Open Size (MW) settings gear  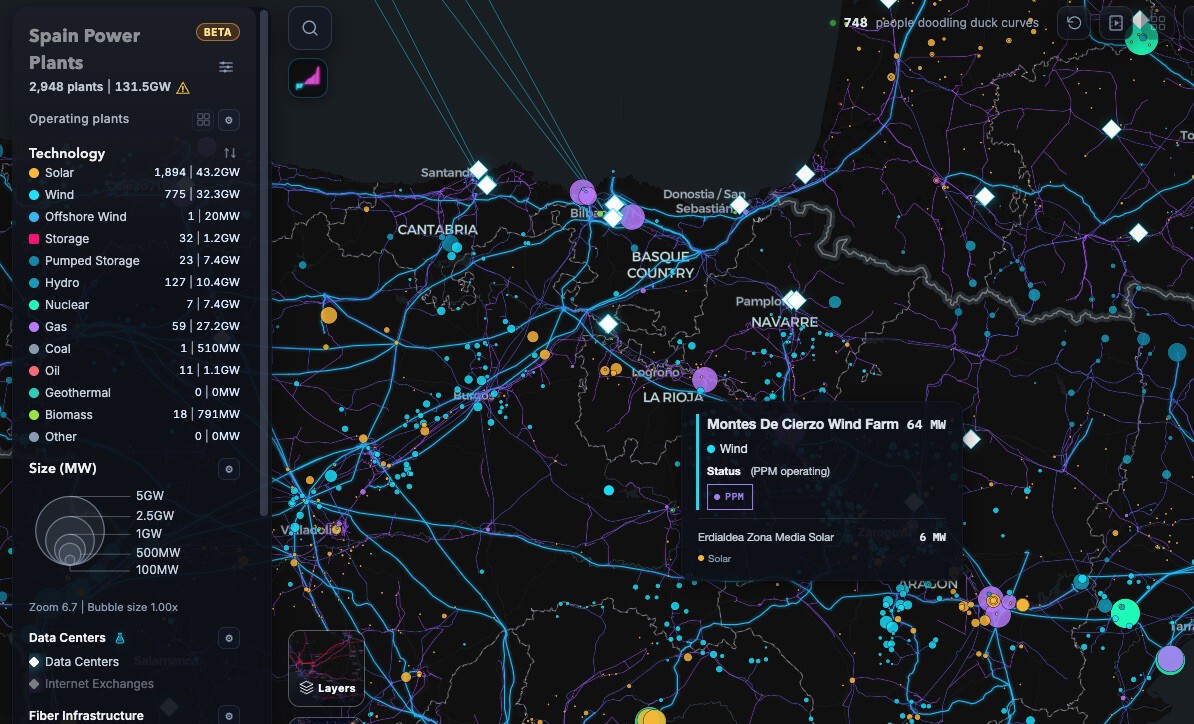(228, 469)
